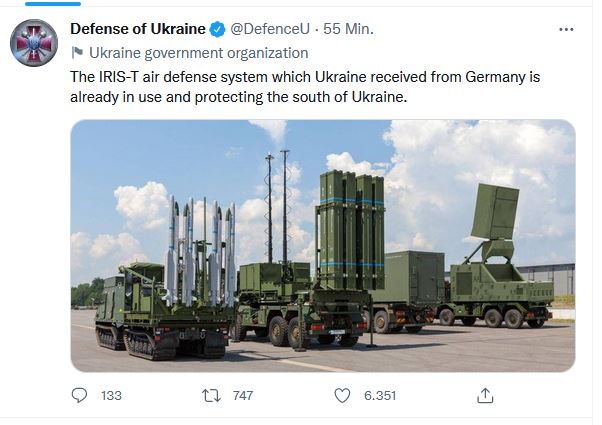Open the IRIS-T system photo
The height and width of the screenshot is (425, 602).
[322, 246]
